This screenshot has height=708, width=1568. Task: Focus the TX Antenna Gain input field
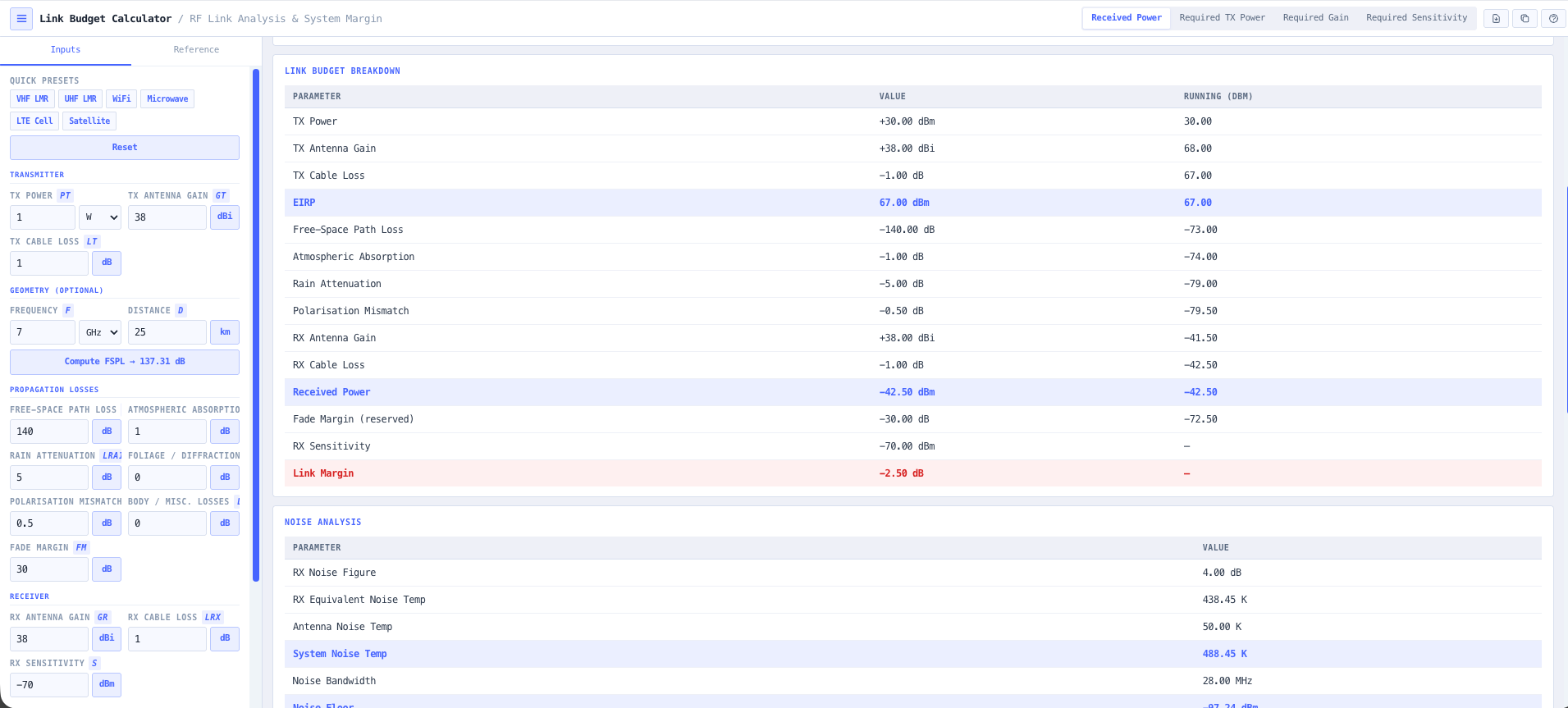(167, 217)
